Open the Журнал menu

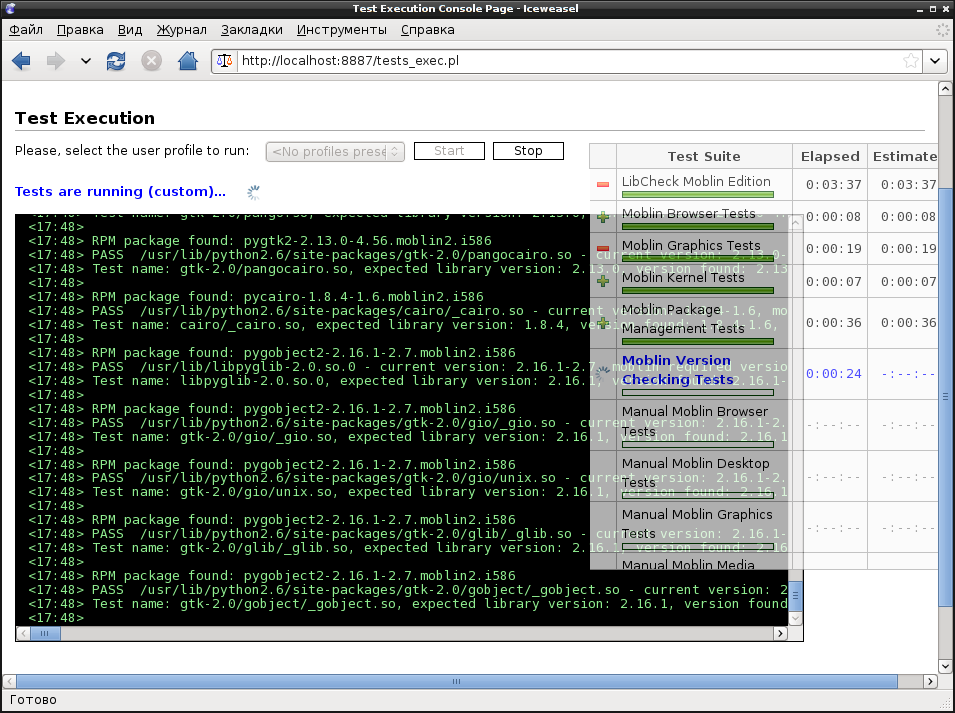click(181, 30)
